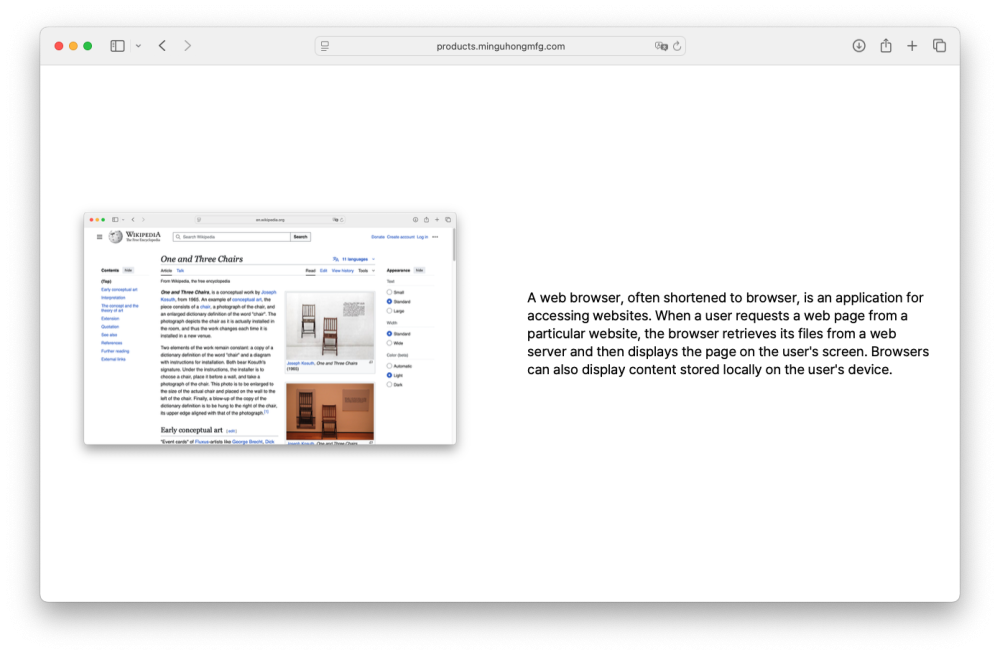
Task: Go forward using the main Safari forward arrow
Action: 188,46
